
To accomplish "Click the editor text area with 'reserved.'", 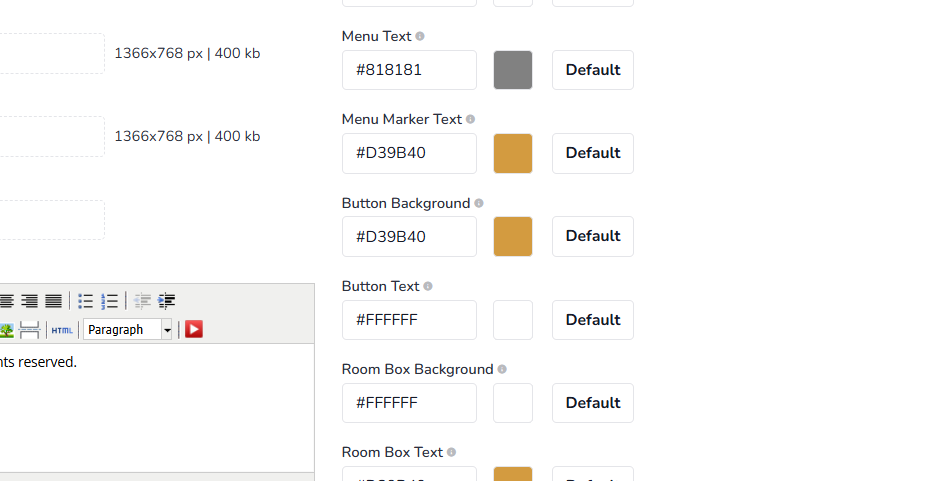I will (157, 408).
